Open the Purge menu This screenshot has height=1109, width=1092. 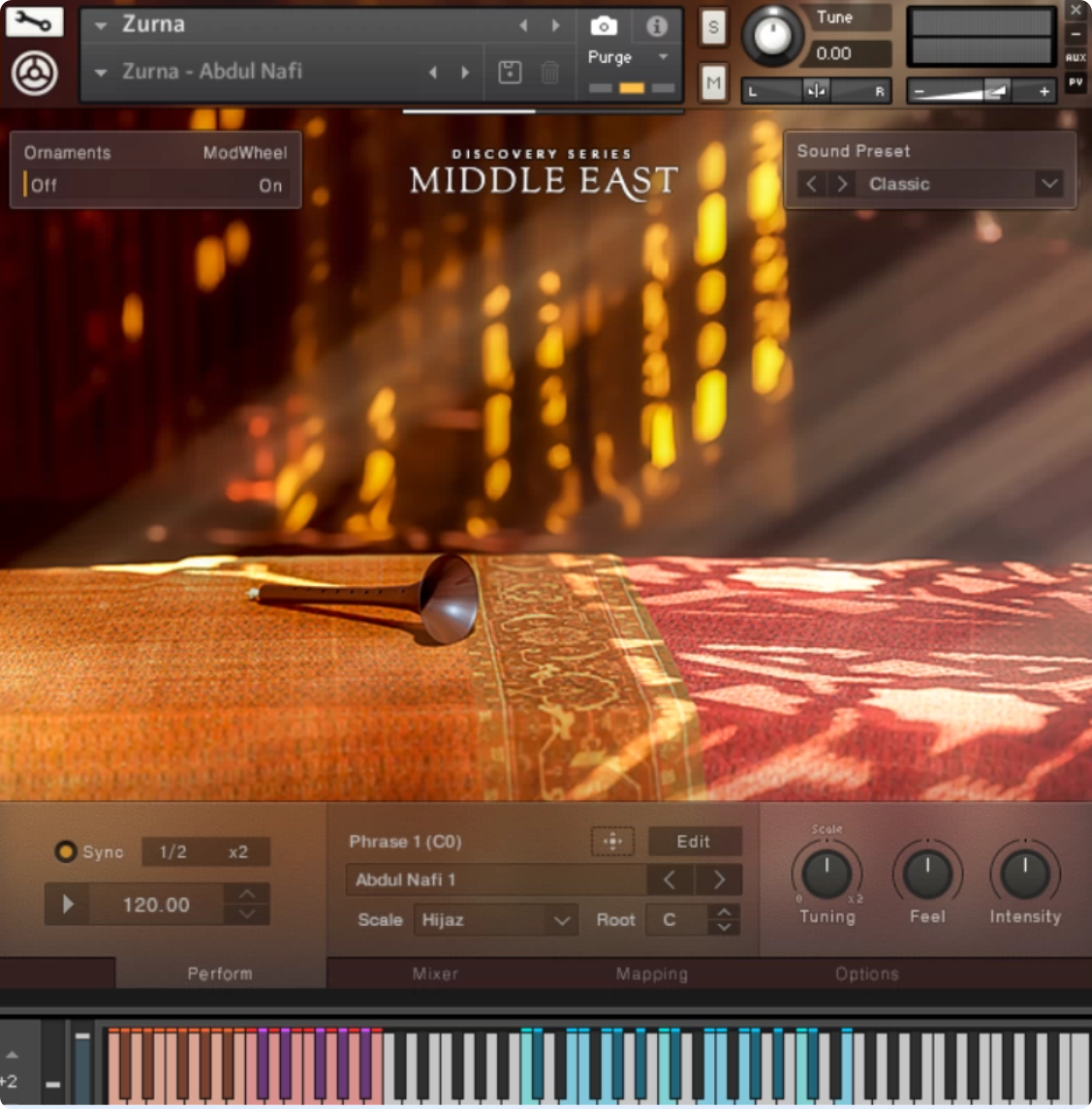coord(628,57)
